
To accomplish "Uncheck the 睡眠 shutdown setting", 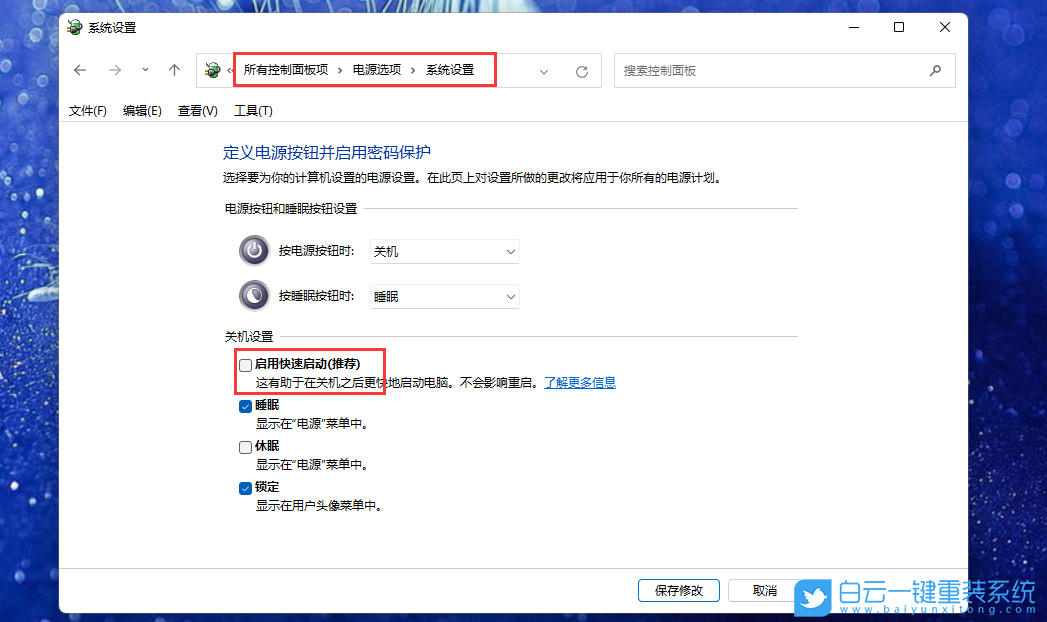I will (245, 405).
